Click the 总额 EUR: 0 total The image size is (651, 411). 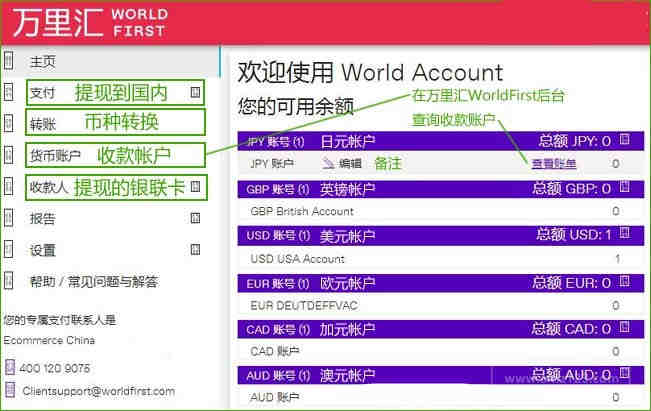(x=572, y=284)
